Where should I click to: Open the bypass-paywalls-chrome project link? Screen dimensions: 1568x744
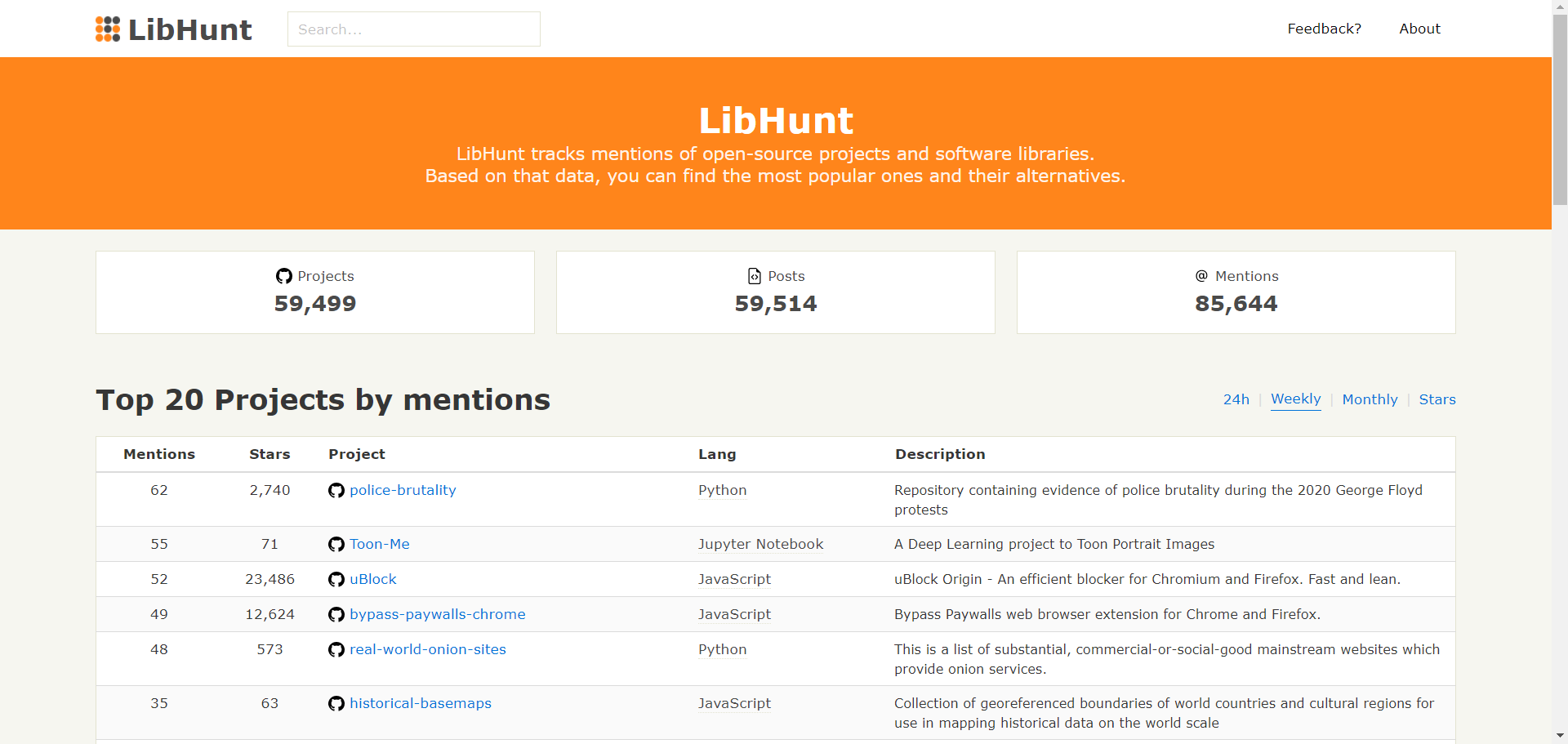click(x=438, y=614)
